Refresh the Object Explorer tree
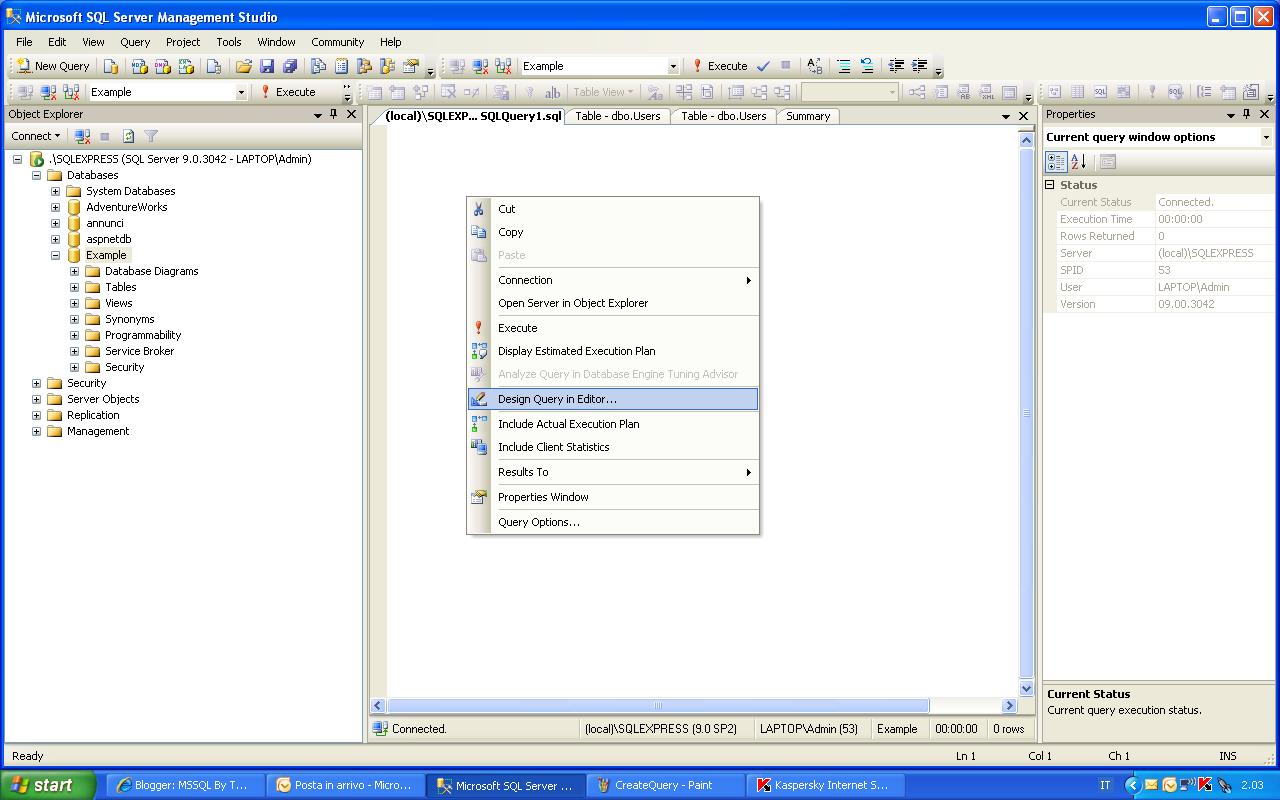Viewport: 1280px width, 800px height. tap(128, 136)
